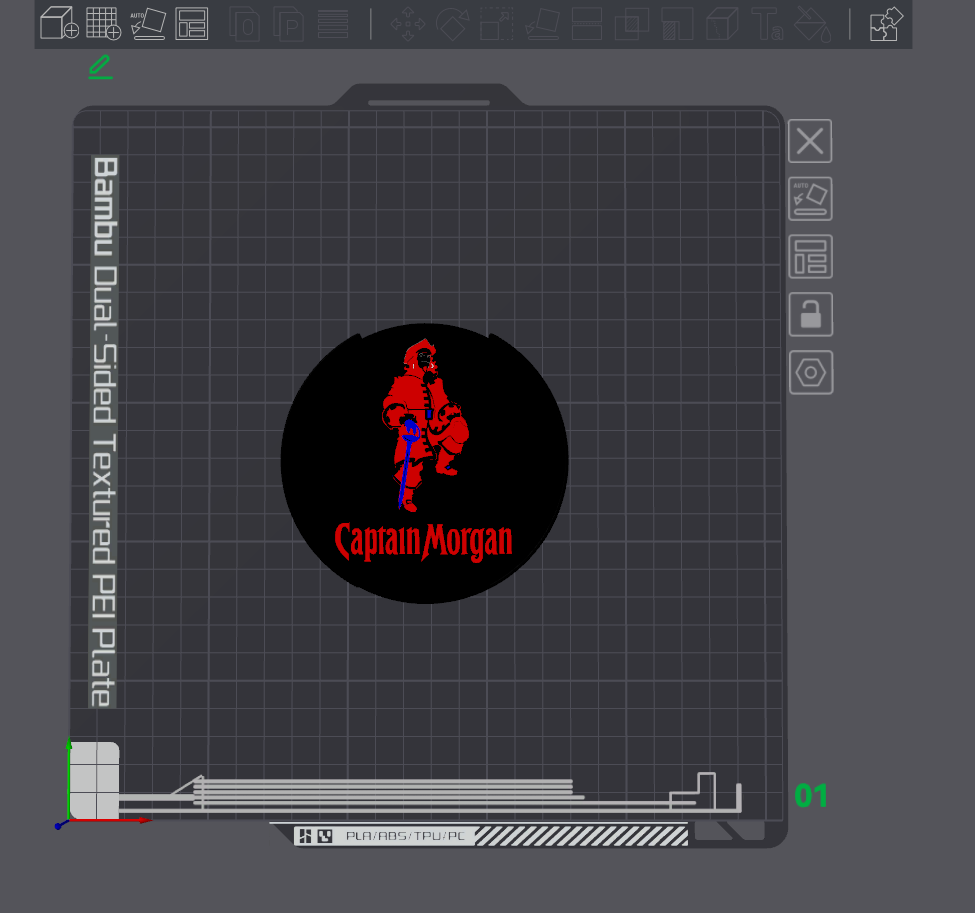Activate the Cut tool
The width and height of the screenshot is (975, 913).
tap(586, 24)
